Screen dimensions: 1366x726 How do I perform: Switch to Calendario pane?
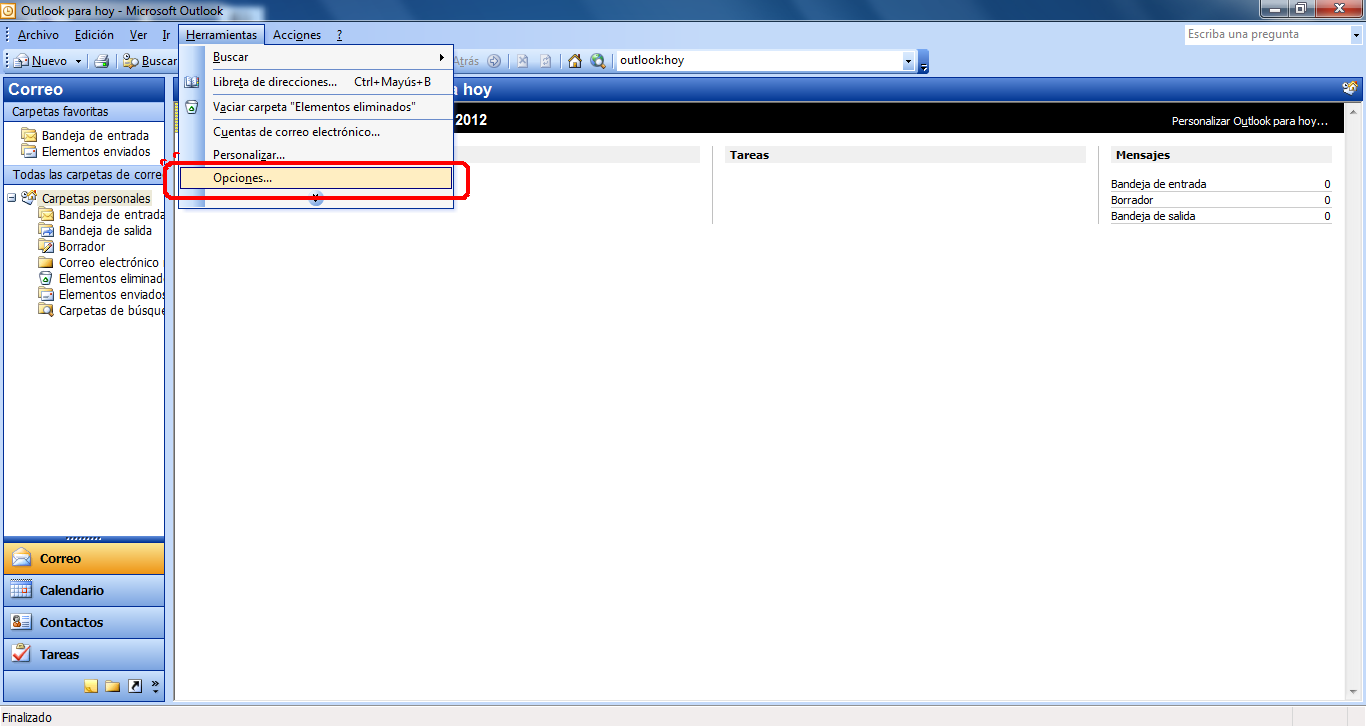point(84,590)
